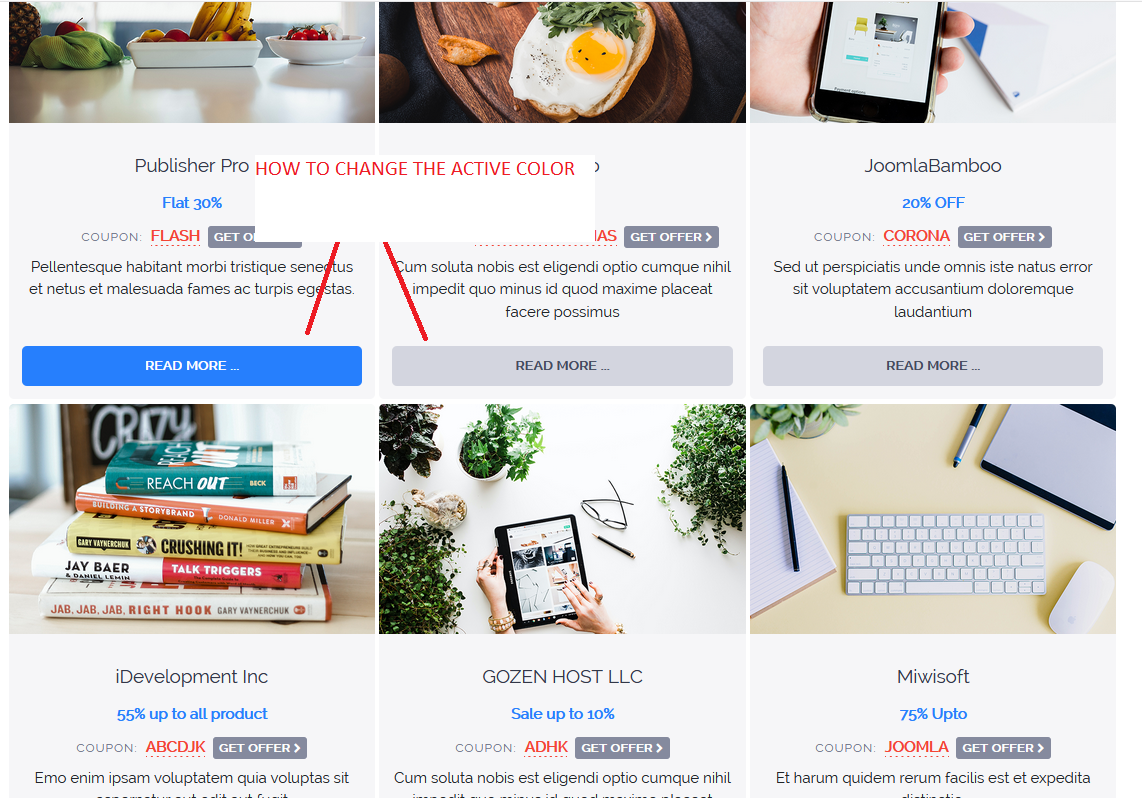Open READ MORE in the middle offer card

pyautogui.click(x=562, y=366)
